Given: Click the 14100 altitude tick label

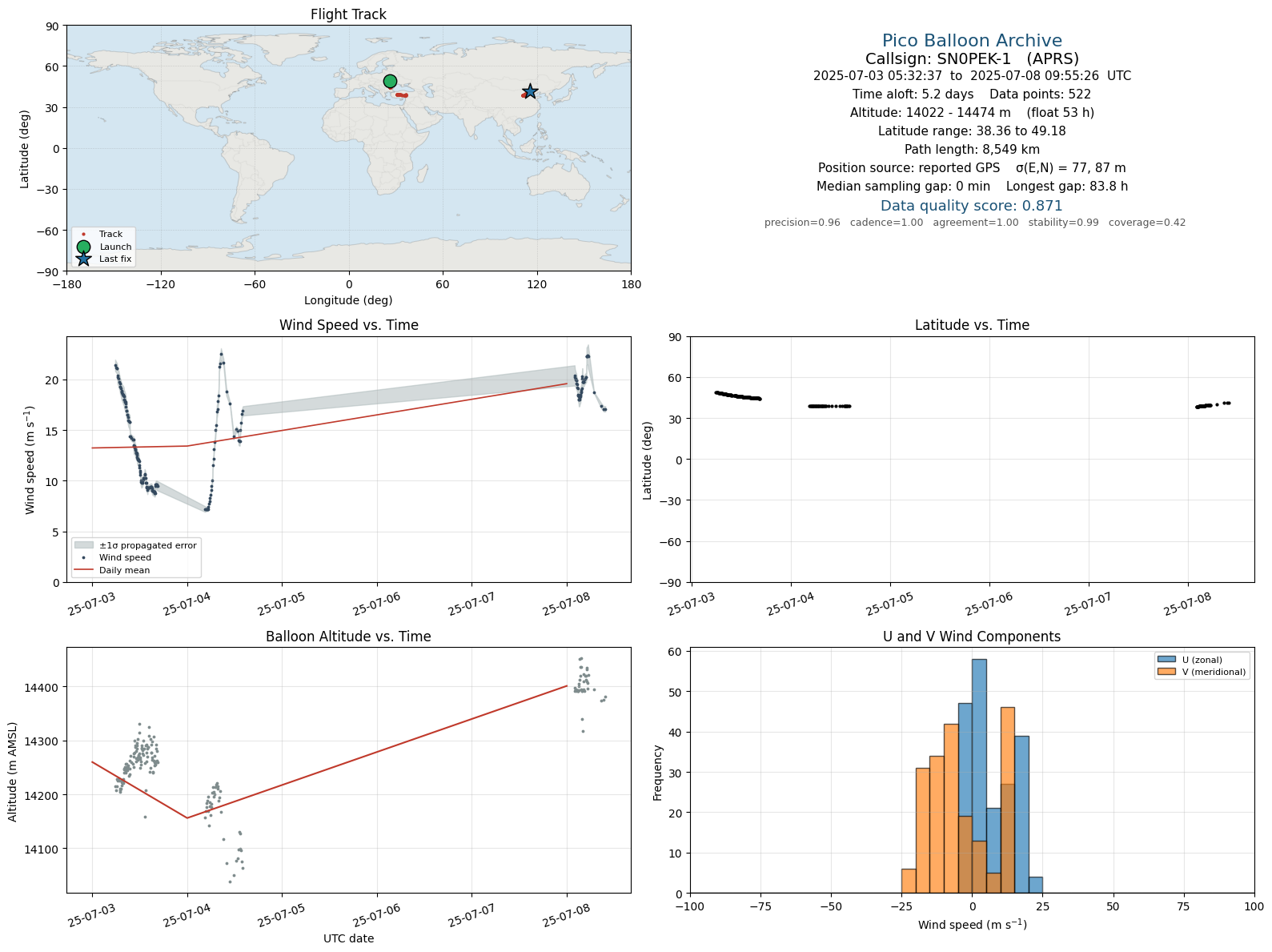Looking at the screenshot, I should coord(42,849).
